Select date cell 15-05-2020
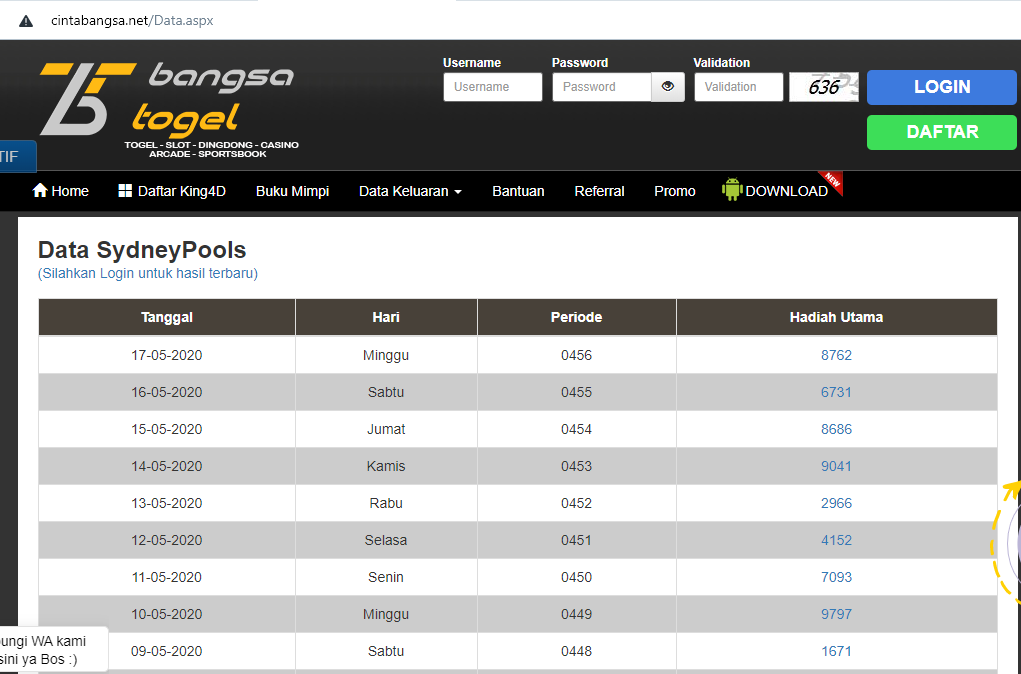Image resolution: width=1021 pixels, height=674 pixels. 167,429
